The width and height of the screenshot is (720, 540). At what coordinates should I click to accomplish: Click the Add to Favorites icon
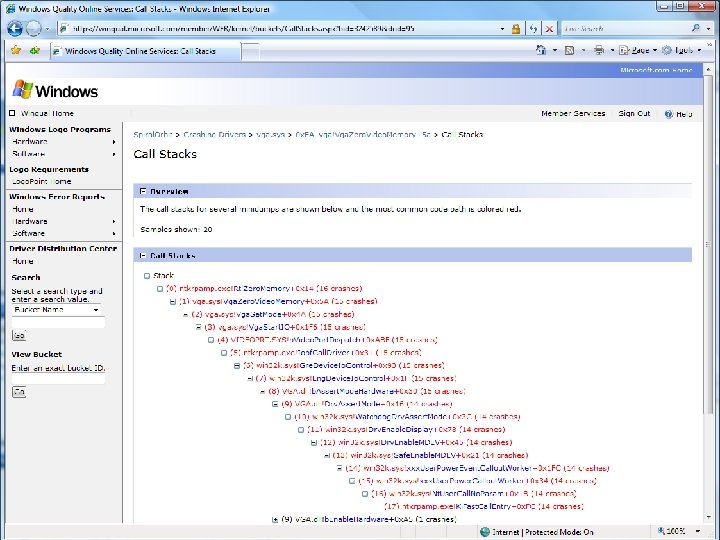(x=35, y=51)
